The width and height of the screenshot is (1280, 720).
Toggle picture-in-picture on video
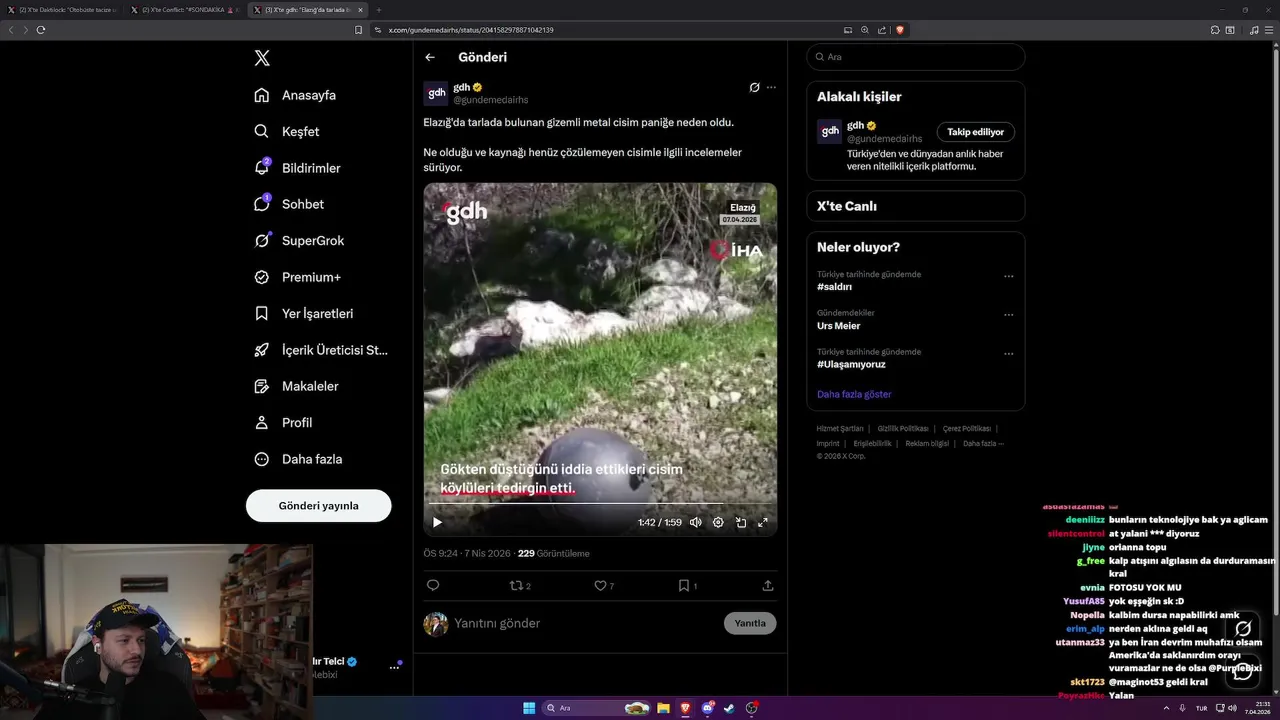741,522
